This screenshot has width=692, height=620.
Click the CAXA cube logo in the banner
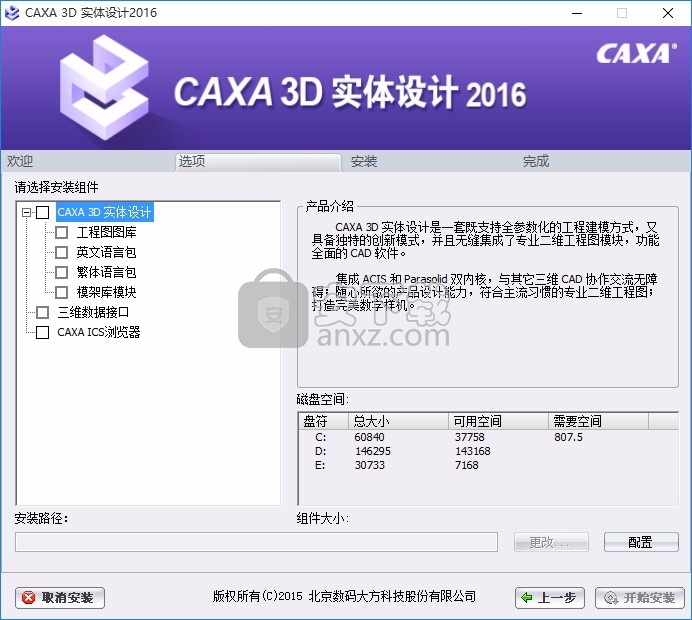tap(104, 88)
